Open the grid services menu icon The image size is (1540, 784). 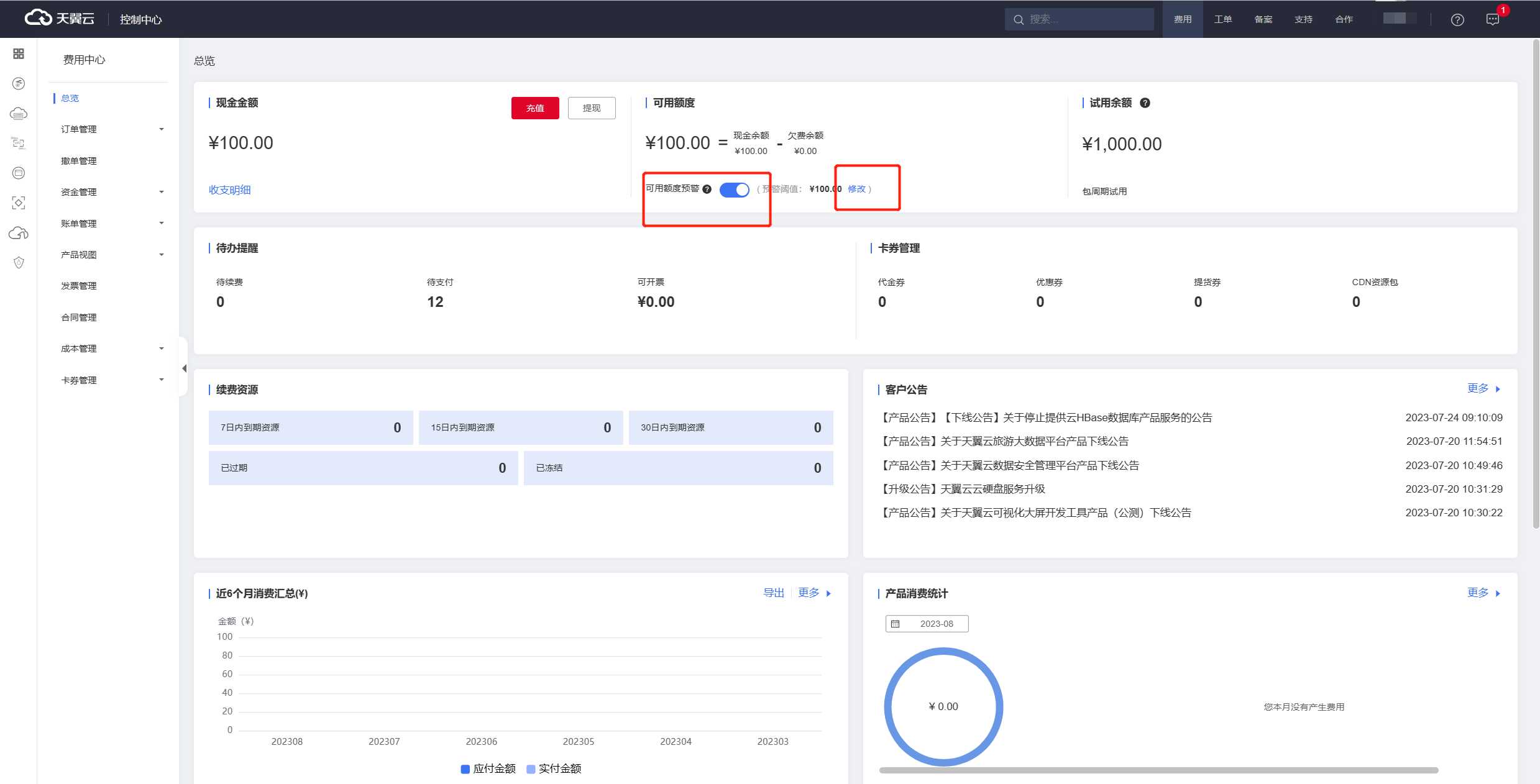19,54
